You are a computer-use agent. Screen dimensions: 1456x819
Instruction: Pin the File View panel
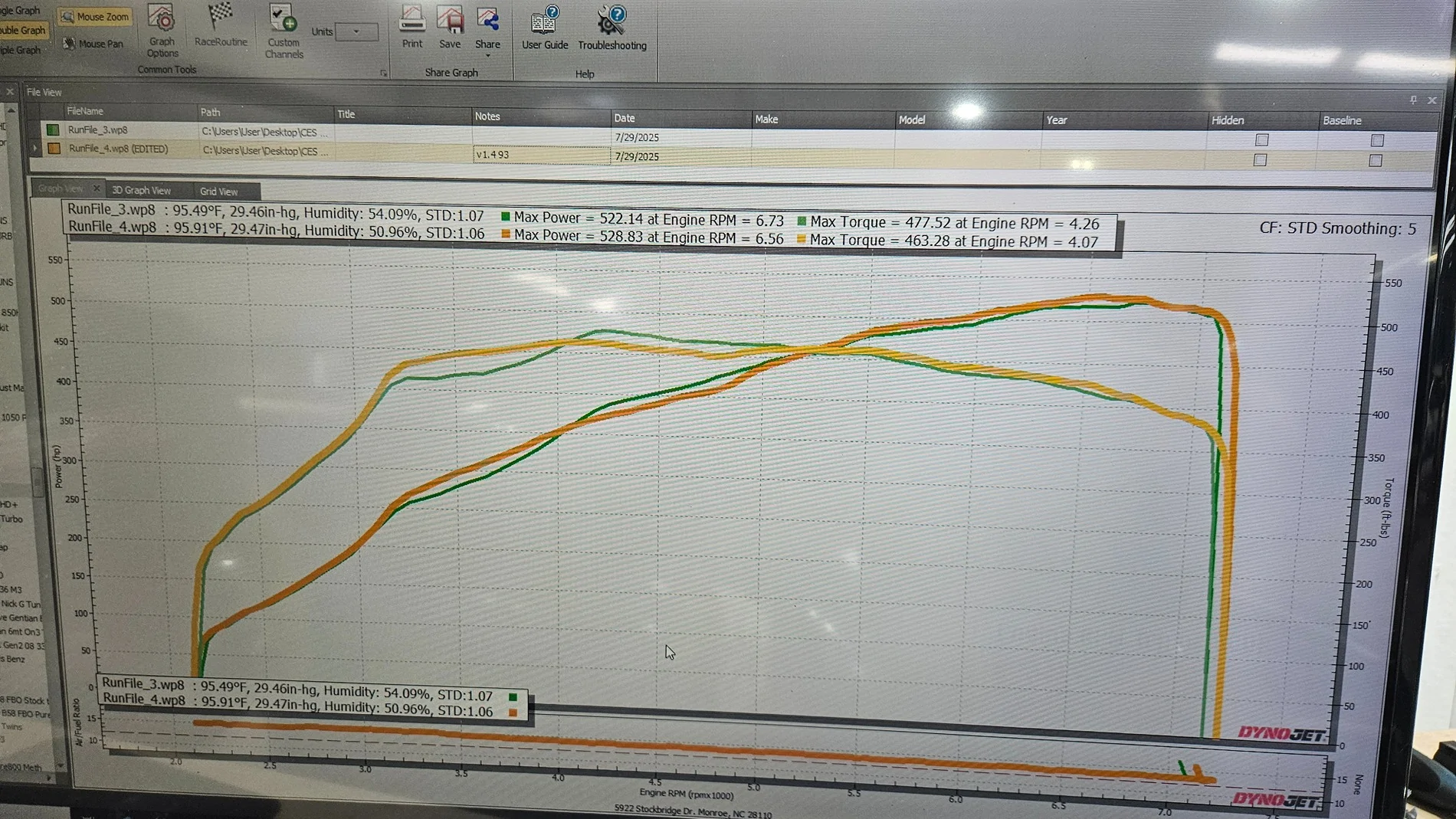point(1413,100)
